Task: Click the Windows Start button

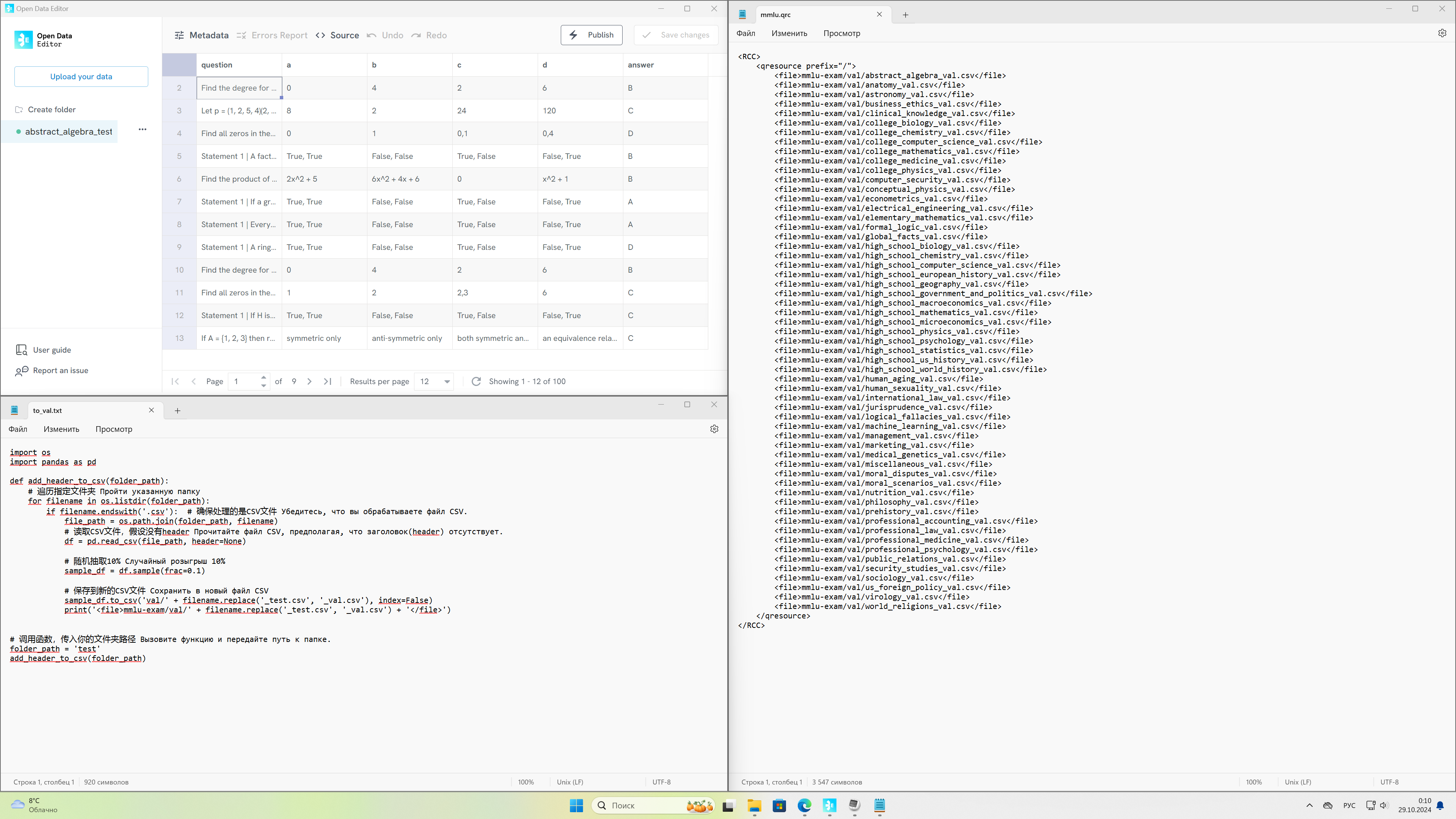Action: coord(576,805)
